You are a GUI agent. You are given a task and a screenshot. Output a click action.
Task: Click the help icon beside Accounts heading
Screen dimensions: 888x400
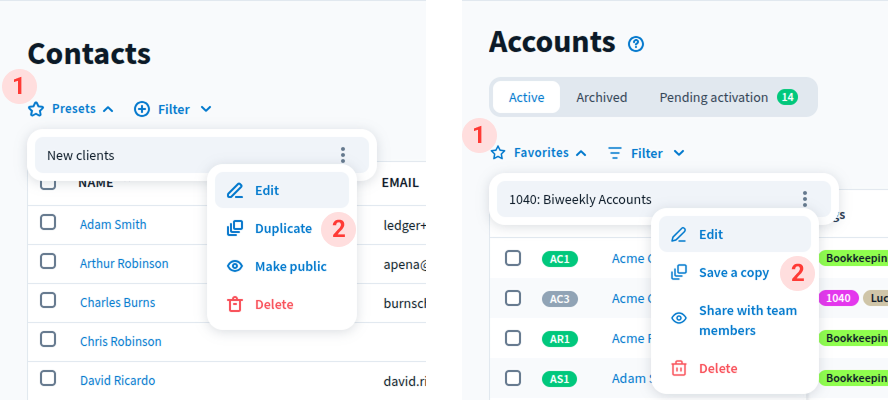pyautogui.click(x=636, y=44)
